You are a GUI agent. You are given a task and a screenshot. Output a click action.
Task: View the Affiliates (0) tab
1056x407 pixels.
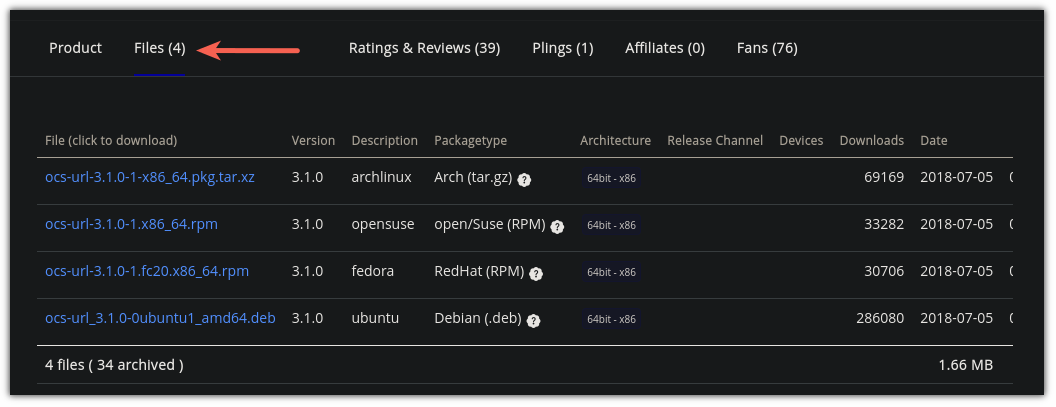[665, 48]
